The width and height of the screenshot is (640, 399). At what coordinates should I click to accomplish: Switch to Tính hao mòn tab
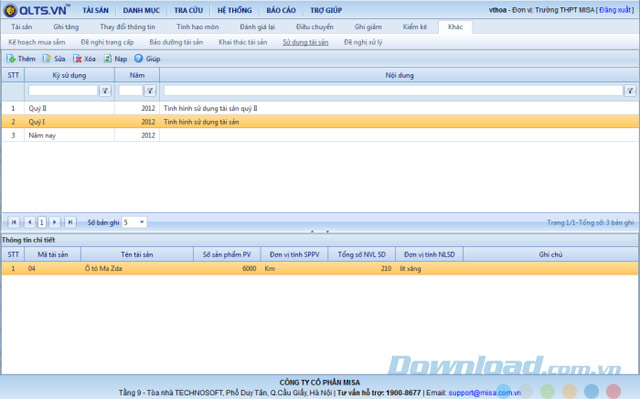(x=198, y=27)
